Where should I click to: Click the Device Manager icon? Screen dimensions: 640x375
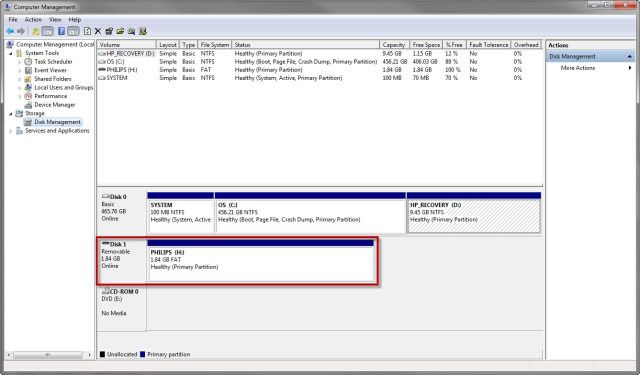point(28,105)
